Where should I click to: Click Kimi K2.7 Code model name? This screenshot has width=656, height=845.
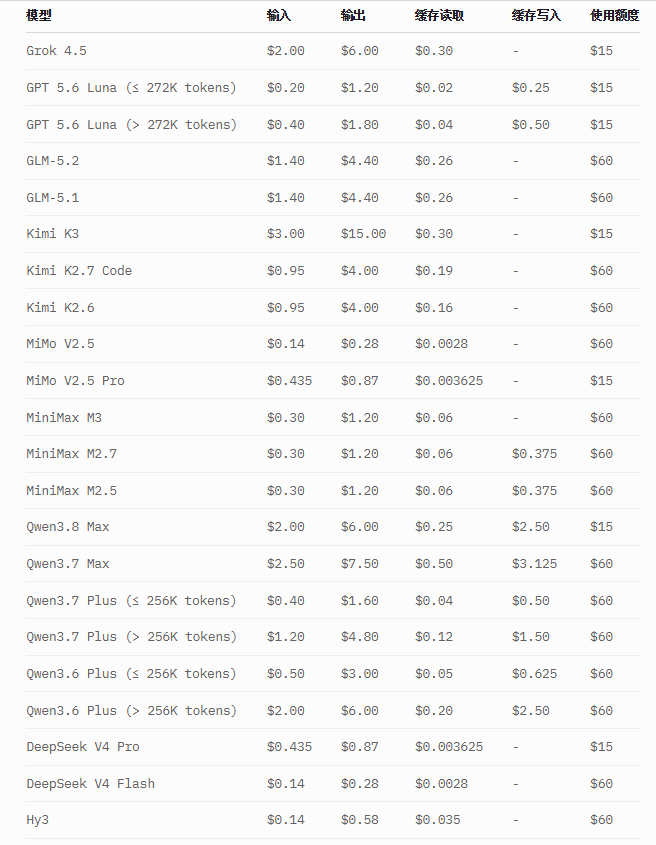[x=79, y=271]
